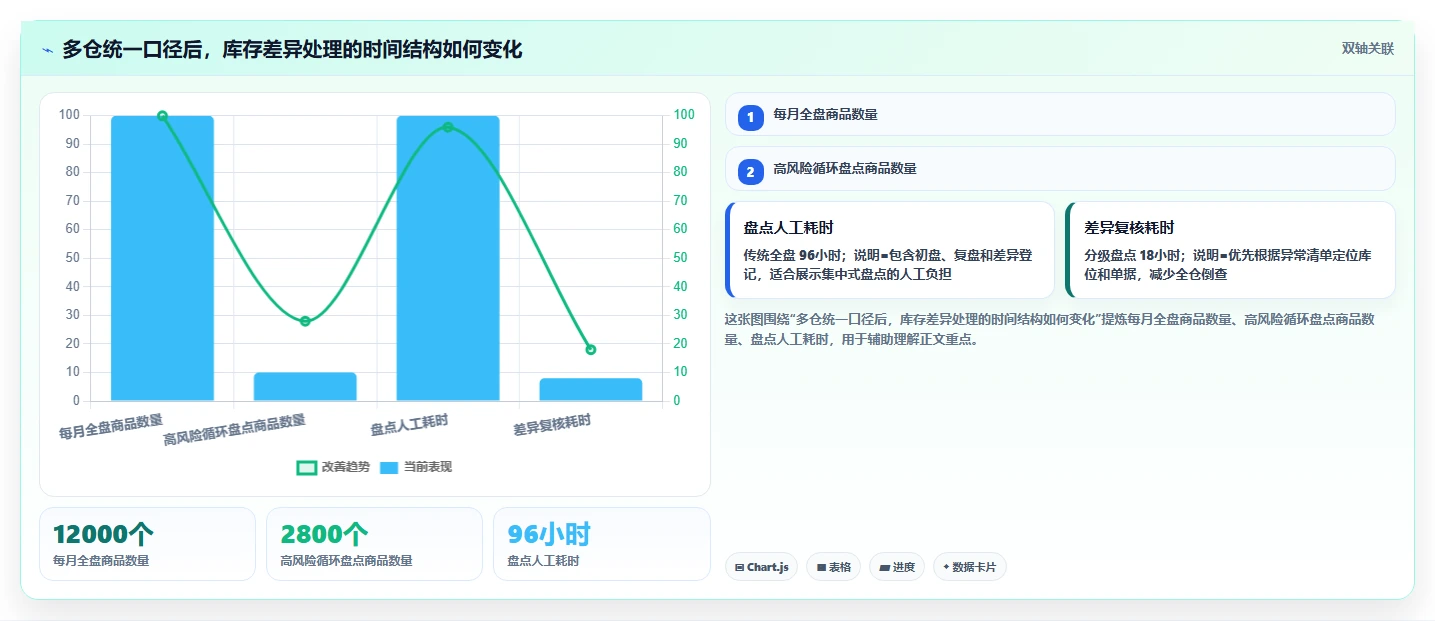This screenshot has height=621, width=1435.
Task: Click the trend line point at value 18
Action: 591,350
